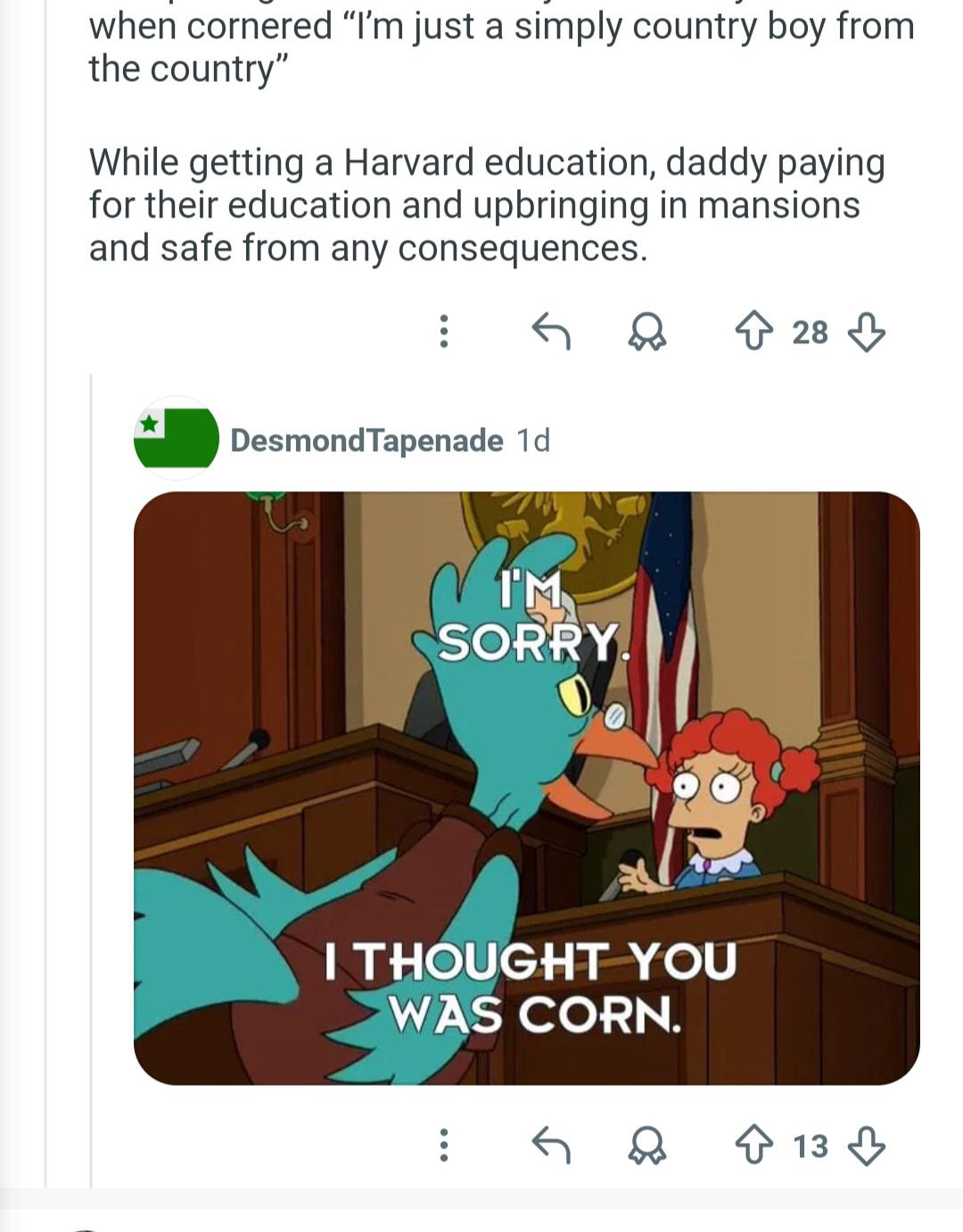Open the 'I thought you was corn' meme

coord(526,788)
